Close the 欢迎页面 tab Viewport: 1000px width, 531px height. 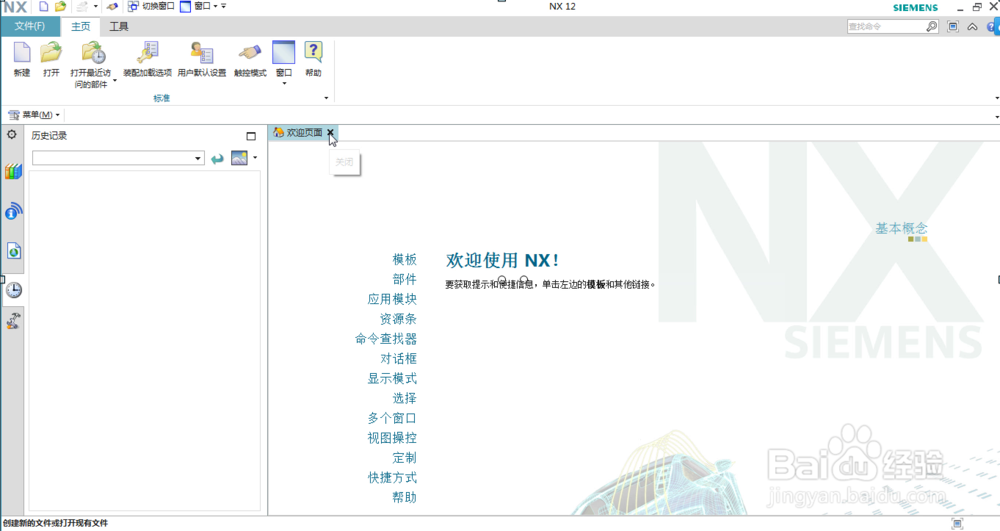[330, 133]
